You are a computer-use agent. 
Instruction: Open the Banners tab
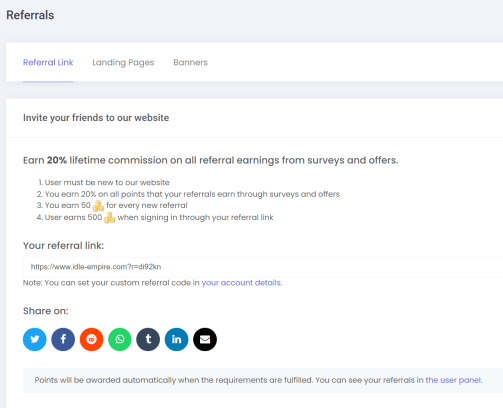(x=190, y=62)
